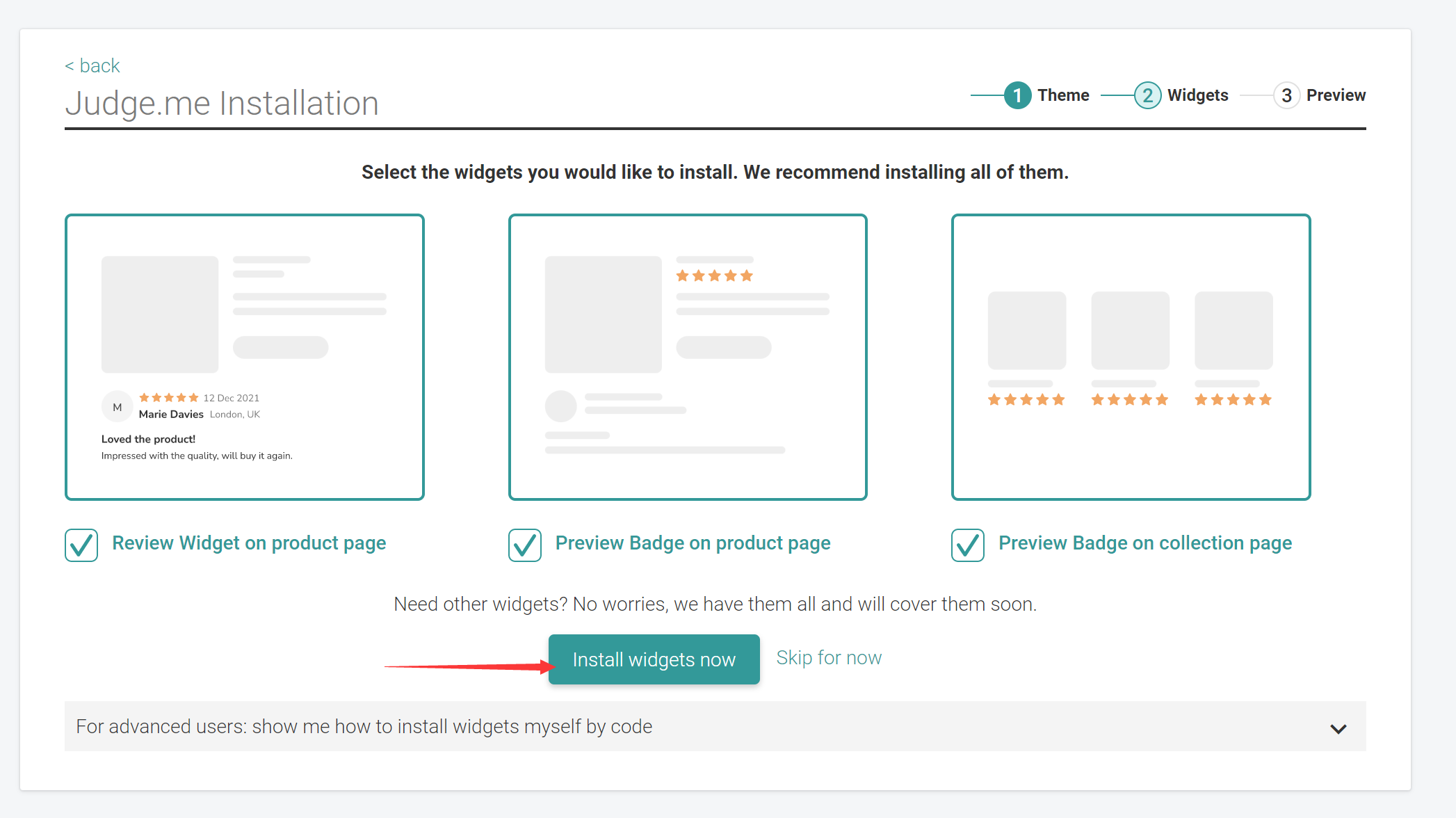
Task: Click the 'Preview Badge on collection page' label
Action: click(x=1145, y=543)
